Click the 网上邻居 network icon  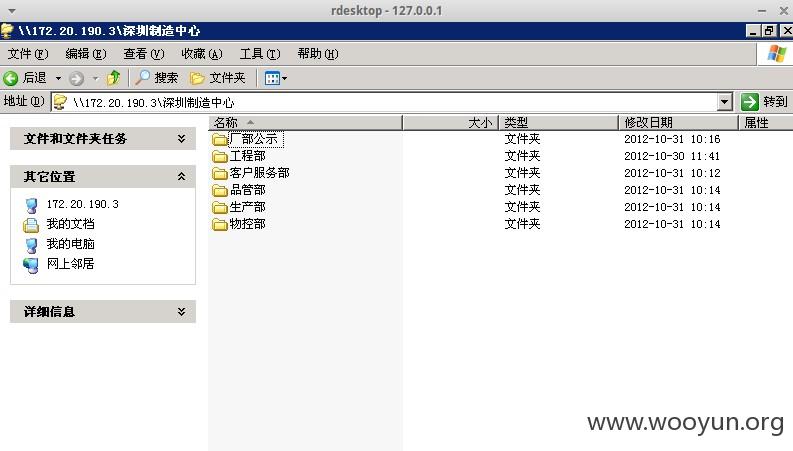tap(31, 264)
